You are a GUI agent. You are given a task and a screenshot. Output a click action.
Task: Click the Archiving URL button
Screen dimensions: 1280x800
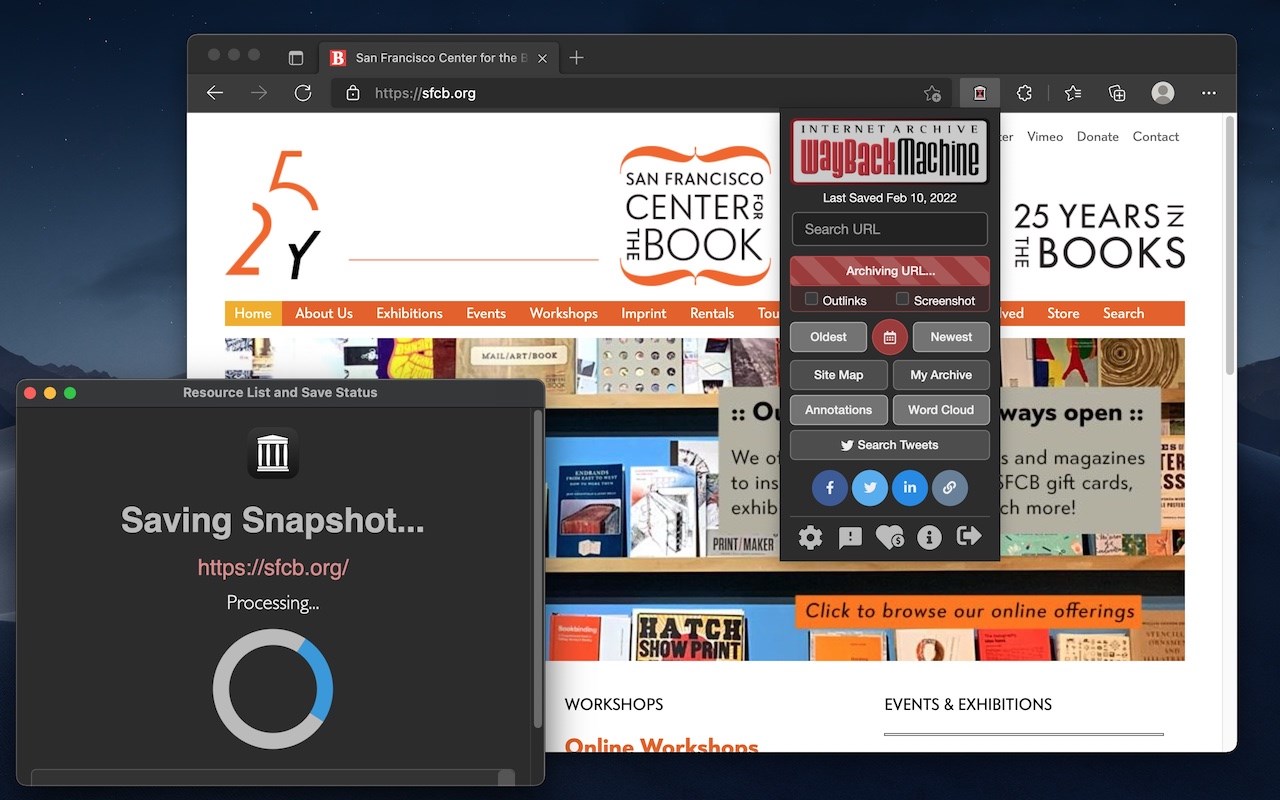[x=890, y=271]
